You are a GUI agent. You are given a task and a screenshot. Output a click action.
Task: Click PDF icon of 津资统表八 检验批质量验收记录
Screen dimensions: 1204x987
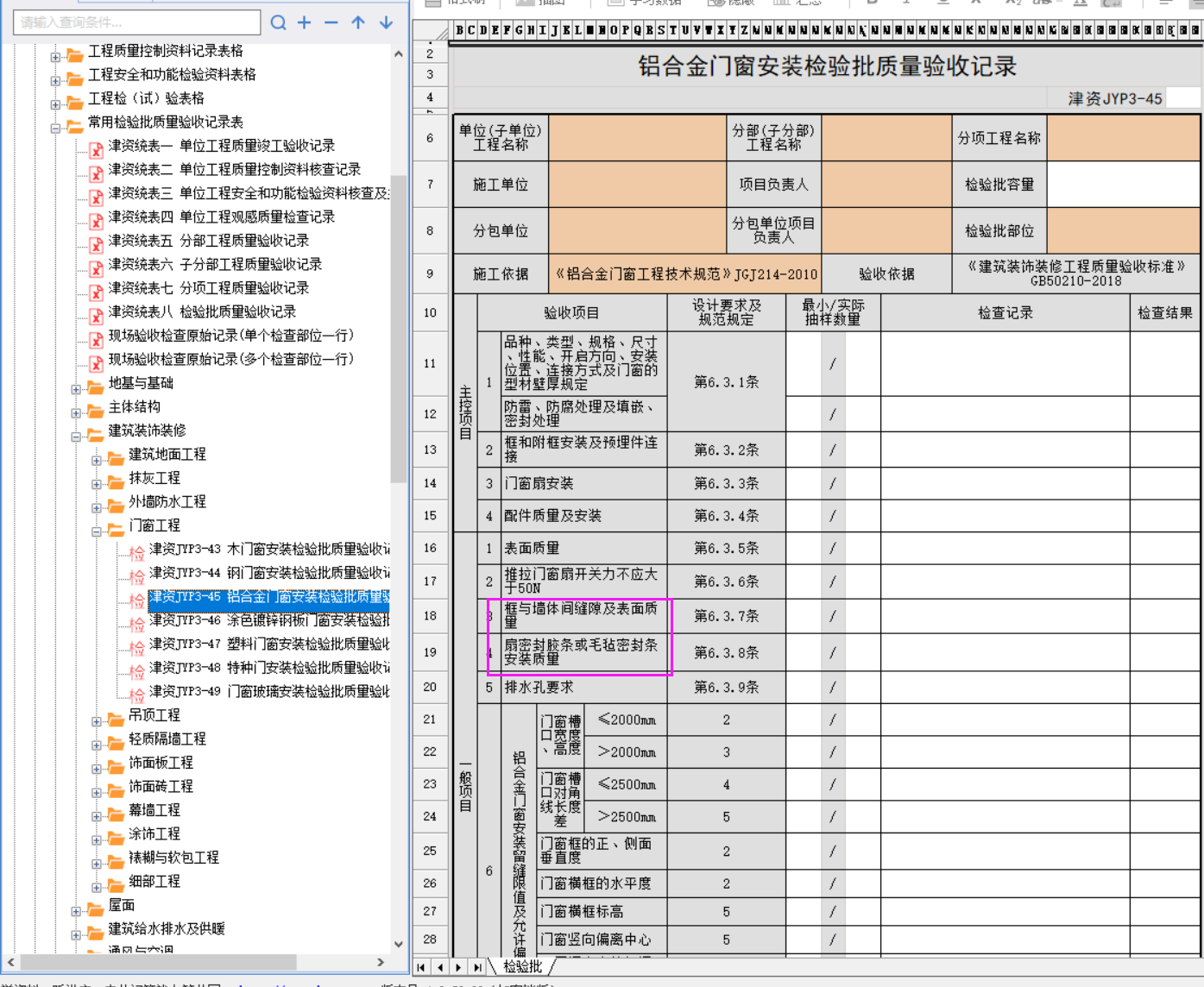[97, 316]
